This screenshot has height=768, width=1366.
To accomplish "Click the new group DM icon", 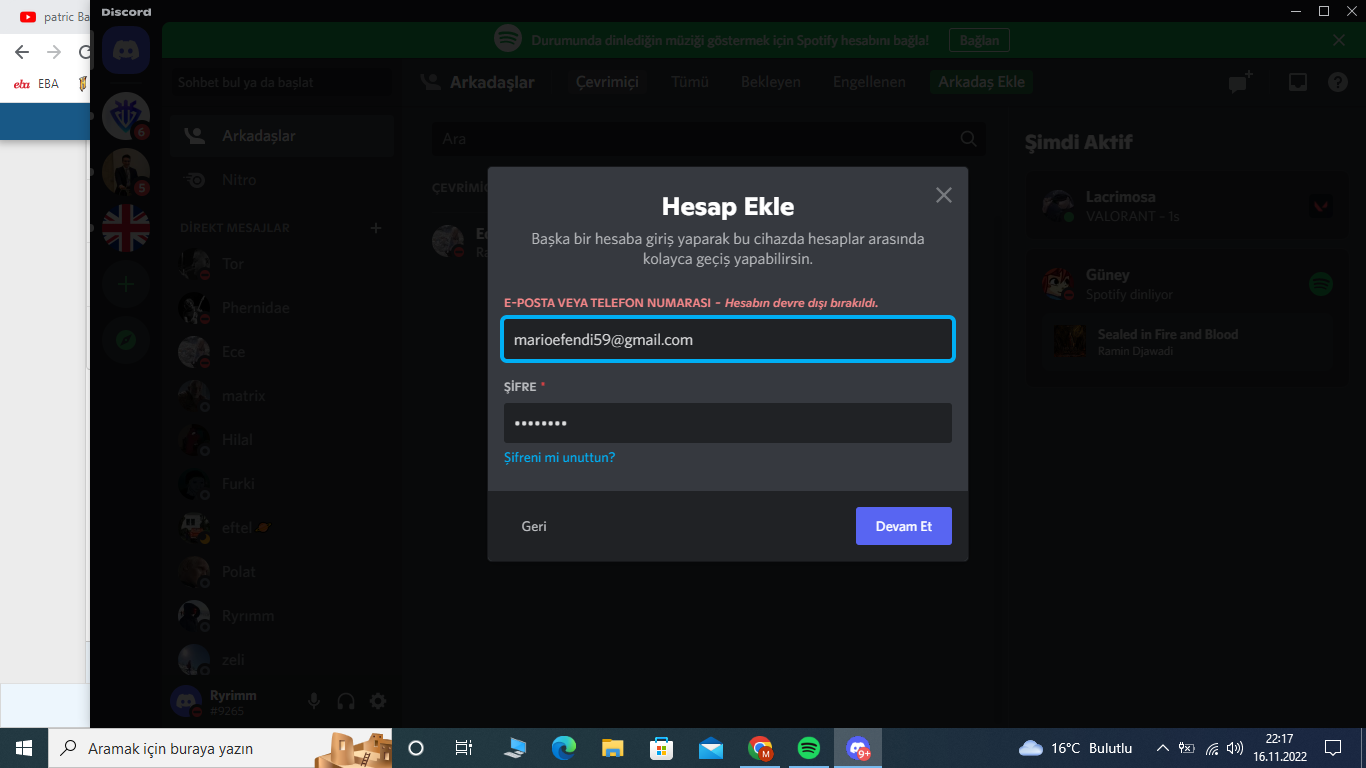I will point(1241,83).
